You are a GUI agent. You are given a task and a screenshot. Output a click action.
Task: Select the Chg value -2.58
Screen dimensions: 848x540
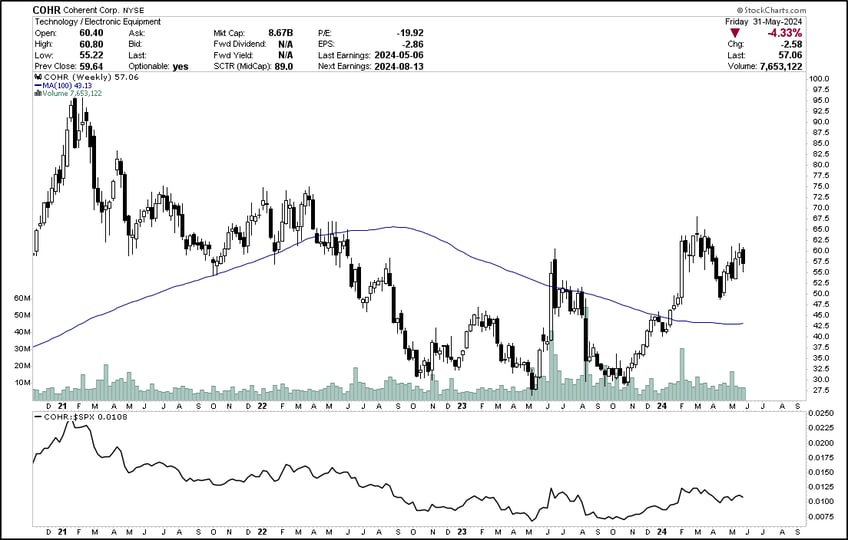[792, 44]
